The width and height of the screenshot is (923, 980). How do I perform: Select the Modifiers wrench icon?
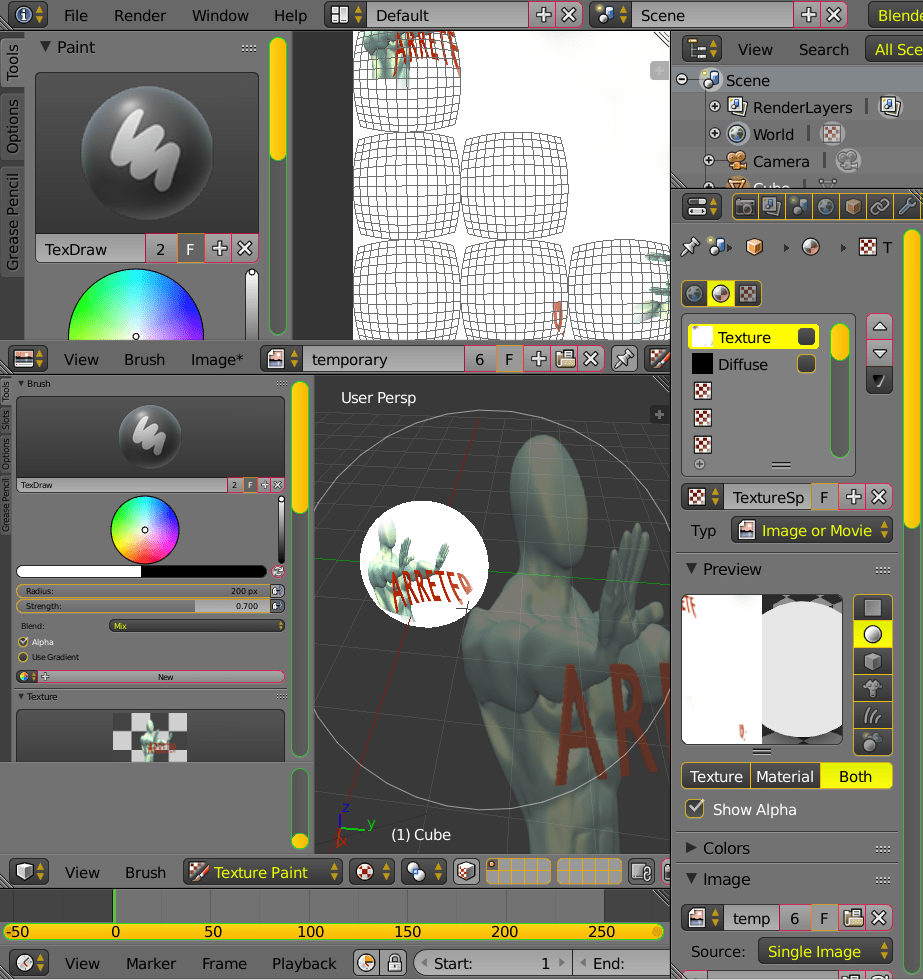click(905, 205)
